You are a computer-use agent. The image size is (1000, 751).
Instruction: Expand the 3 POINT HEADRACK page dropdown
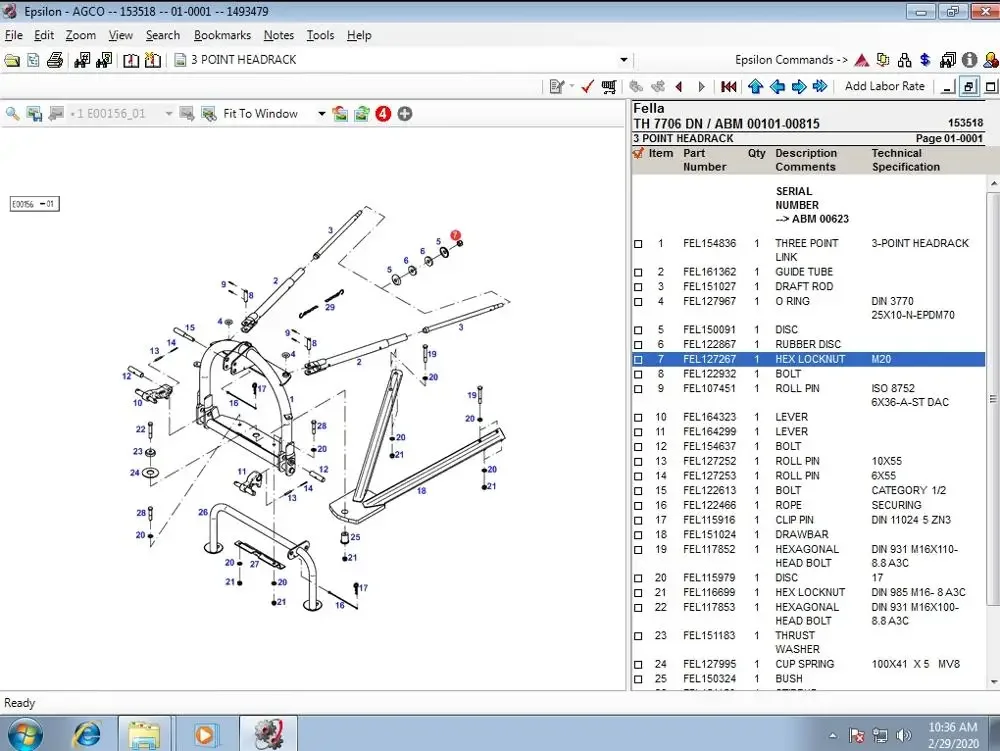tap(624, 60)
